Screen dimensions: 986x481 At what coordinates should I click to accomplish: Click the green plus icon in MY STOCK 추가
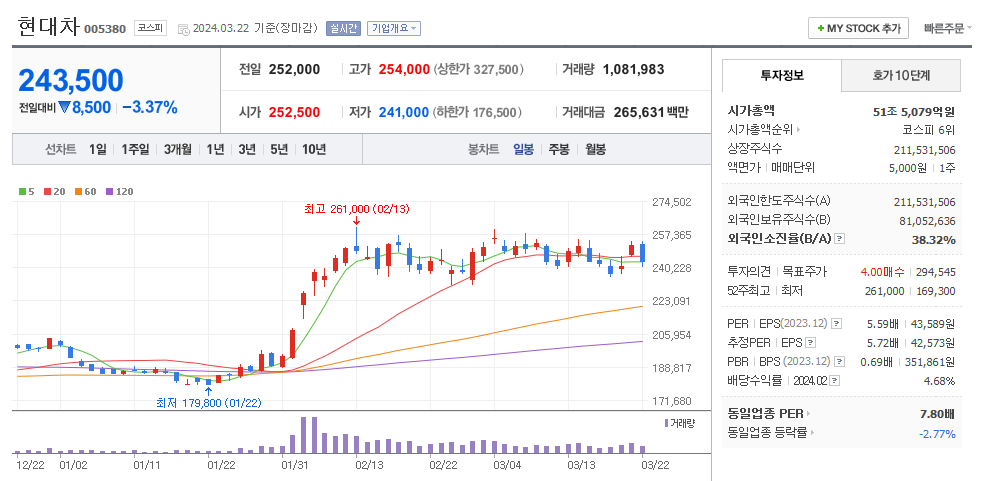[820, 28]
